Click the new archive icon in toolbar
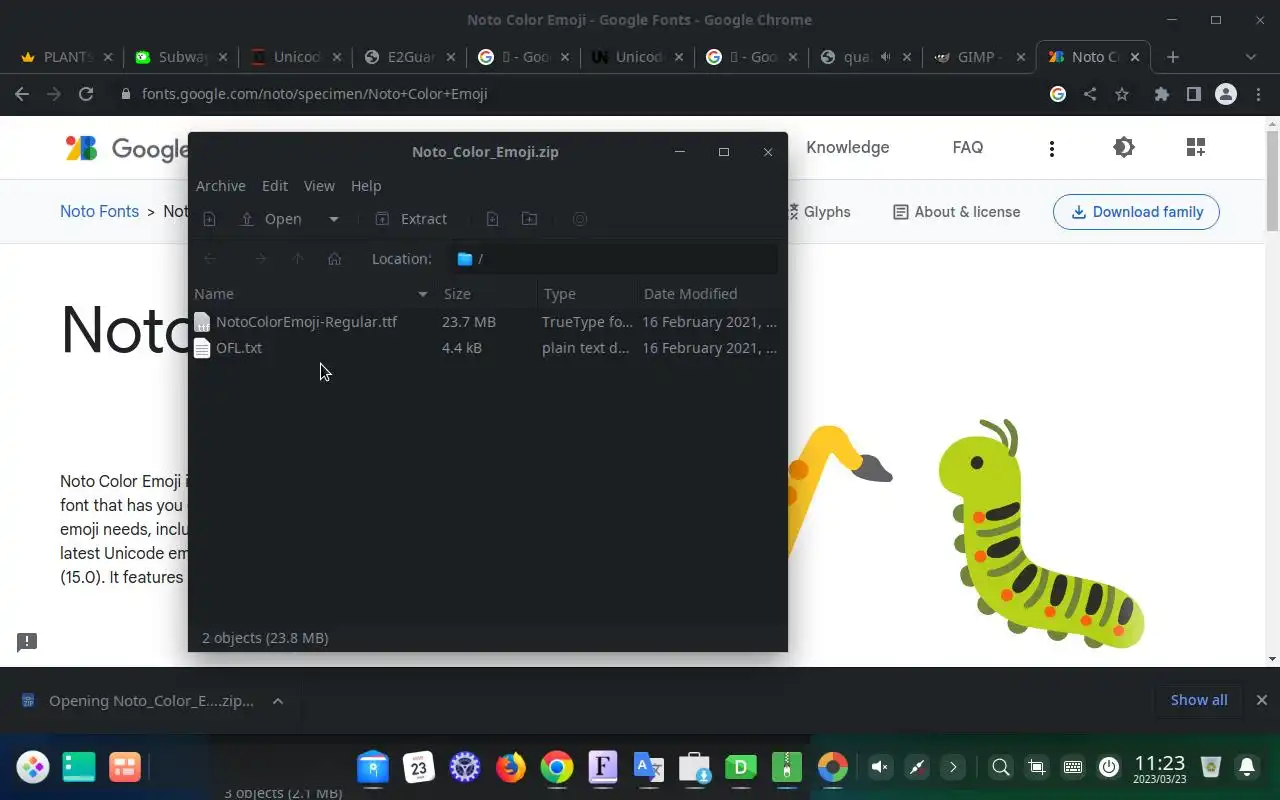 [209, 219]
